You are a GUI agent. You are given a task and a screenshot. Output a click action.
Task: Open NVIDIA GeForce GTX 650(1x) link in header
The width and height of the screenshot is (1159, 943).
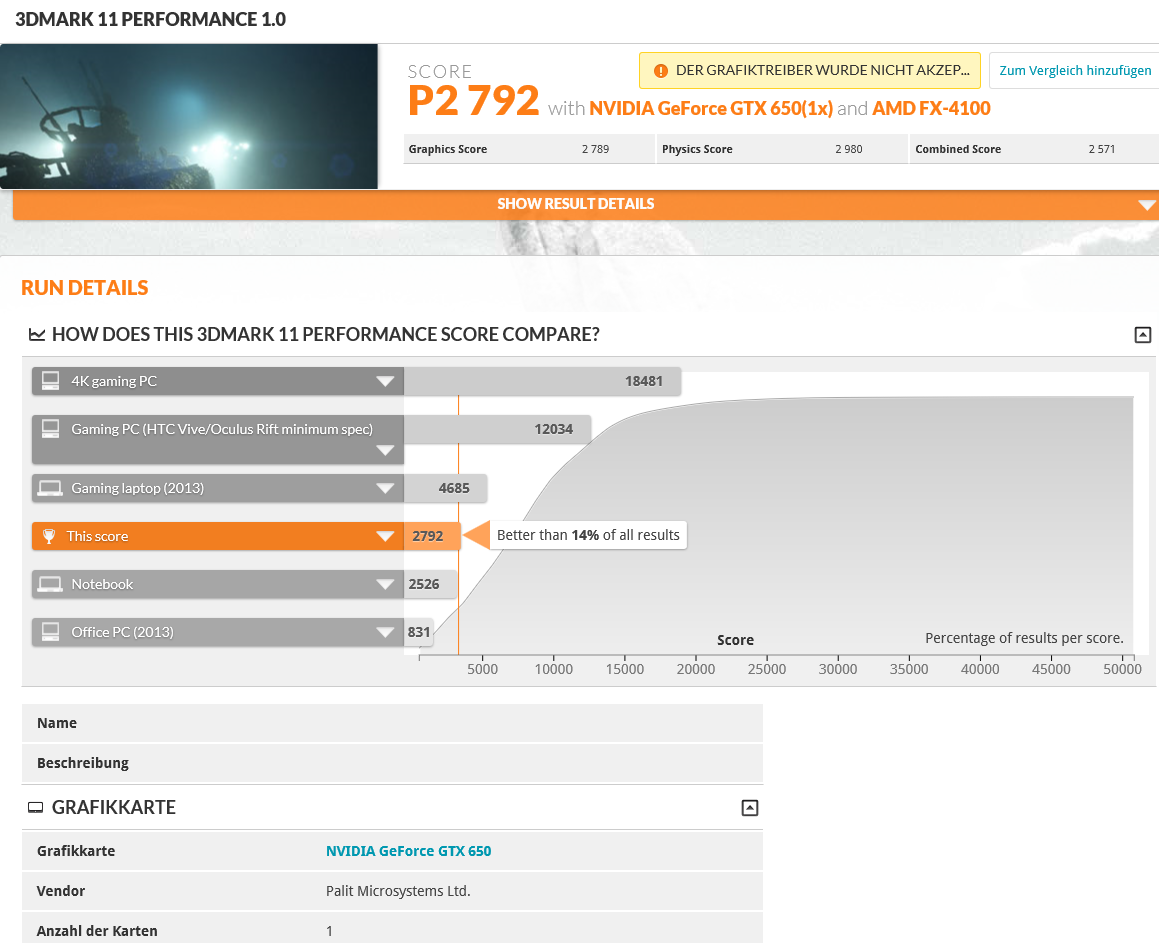coord(711,109)
